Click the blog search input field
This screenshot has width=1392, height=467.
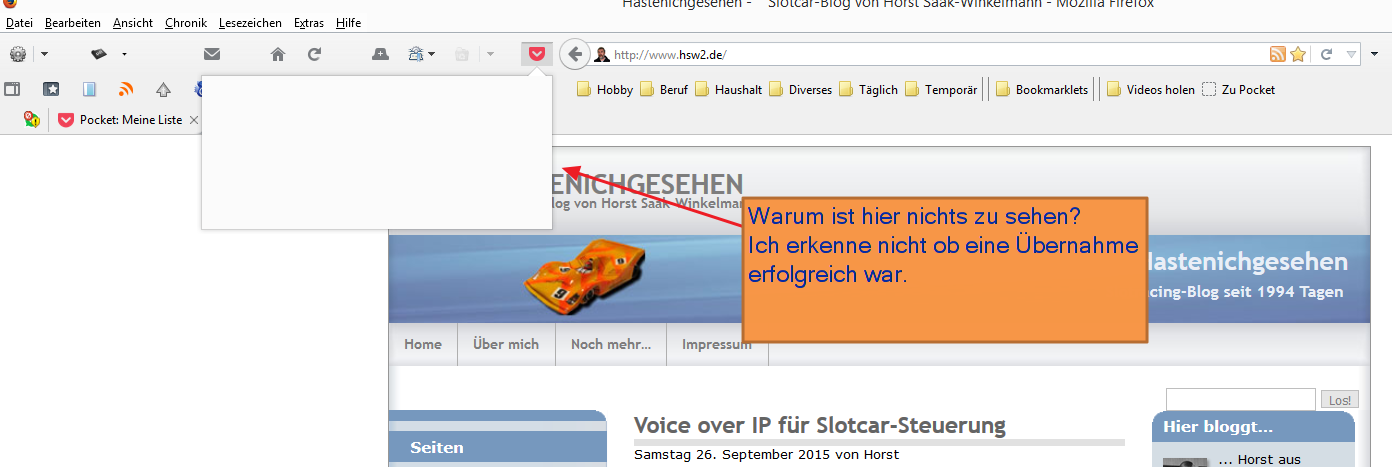point(1240,399)
